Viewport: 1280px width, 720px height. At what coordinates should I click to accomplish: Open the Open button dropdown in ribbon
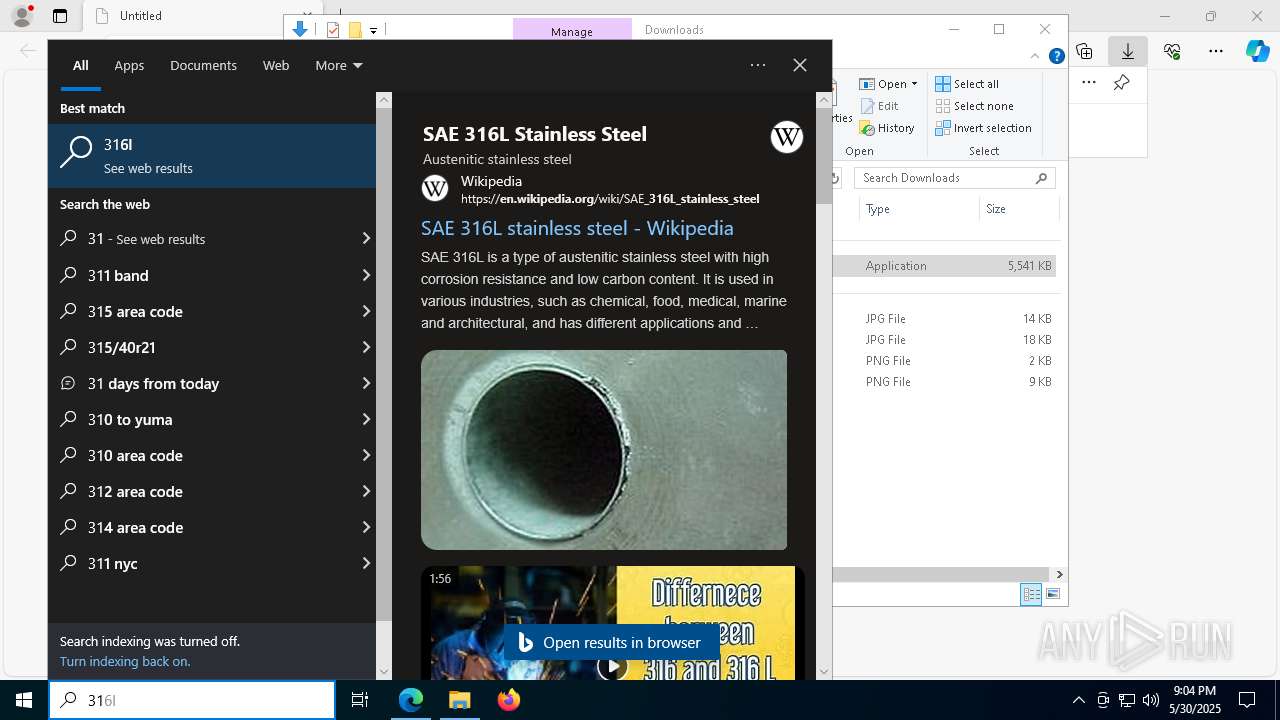tap(914, 84)
